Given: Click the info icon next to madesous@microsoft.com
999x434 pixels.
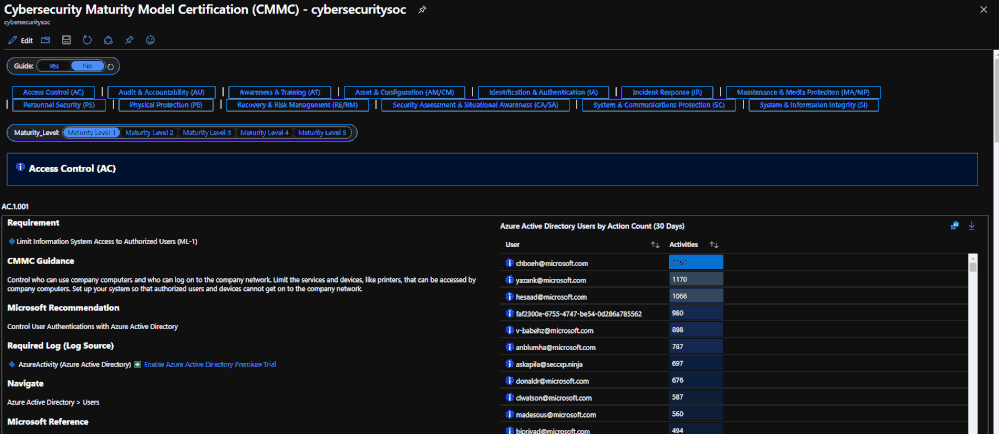Looking at the screenshot, I should click(510, 415).
